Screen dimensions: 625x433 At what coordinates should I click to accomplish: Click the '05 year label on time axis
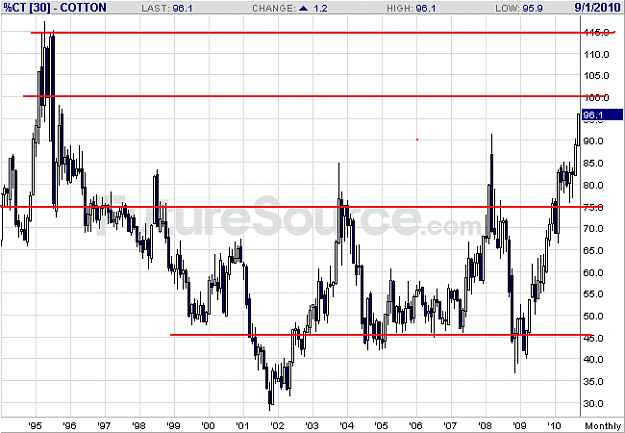(381, 425)
